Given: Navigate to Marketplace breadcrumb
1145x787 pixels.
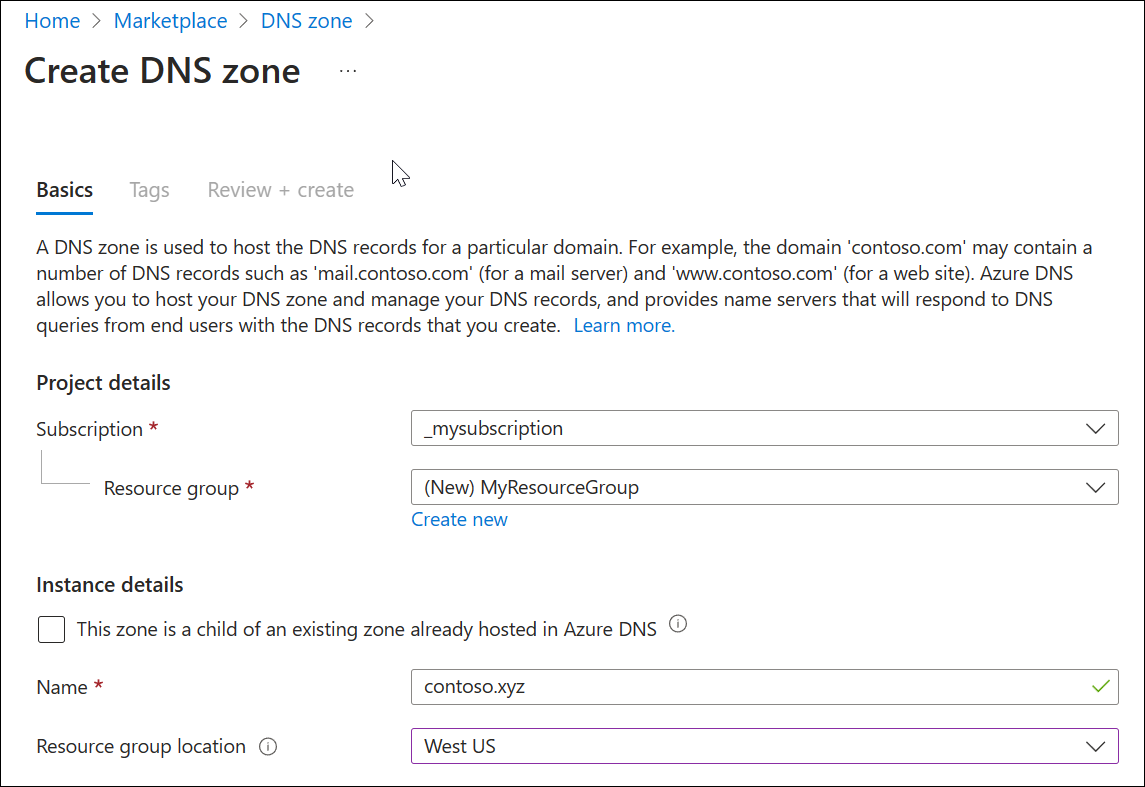Looking at the screenshot, I should [170, 21].
